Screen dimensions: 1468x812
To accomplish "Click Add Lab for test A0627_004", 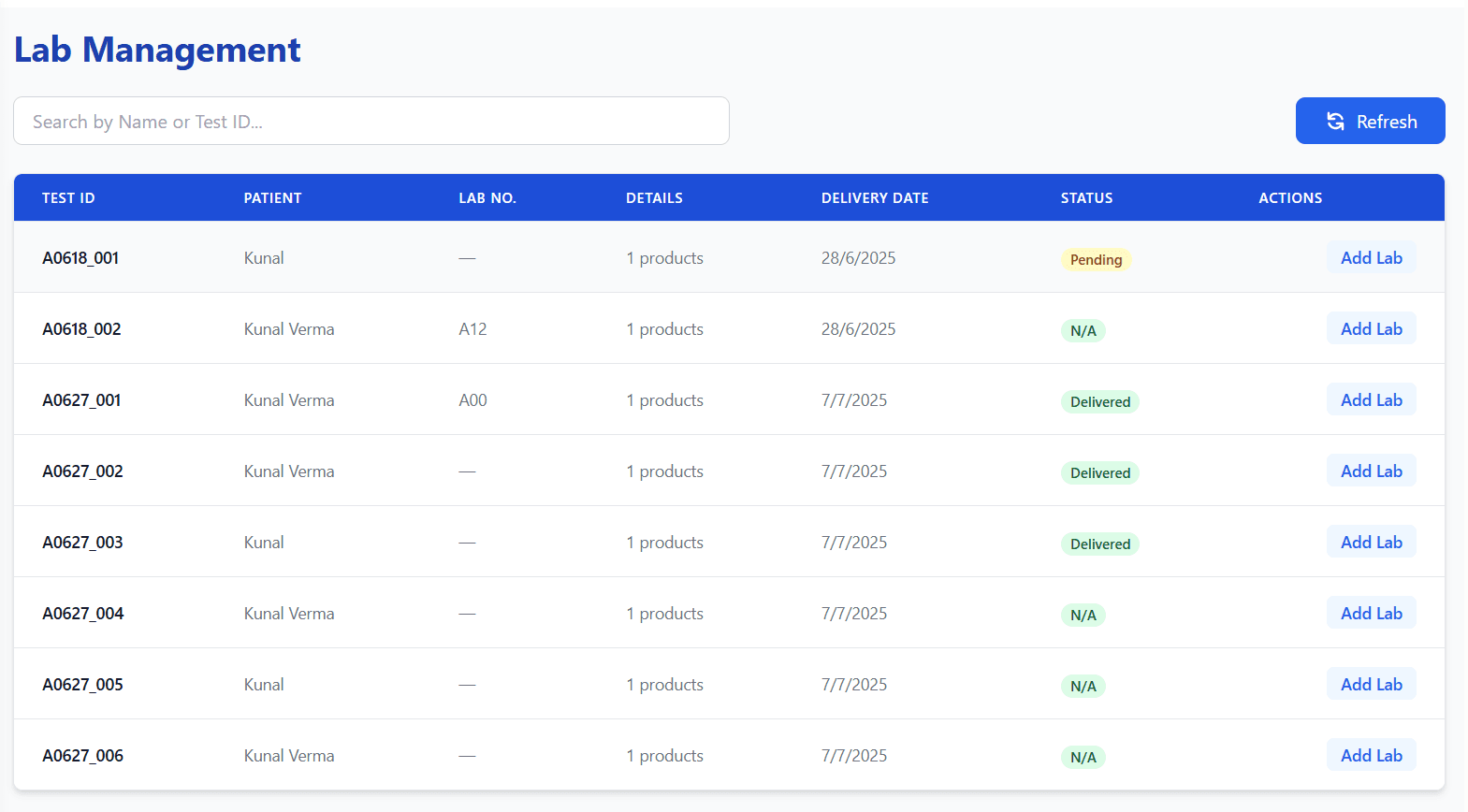I will [1371, 614].
